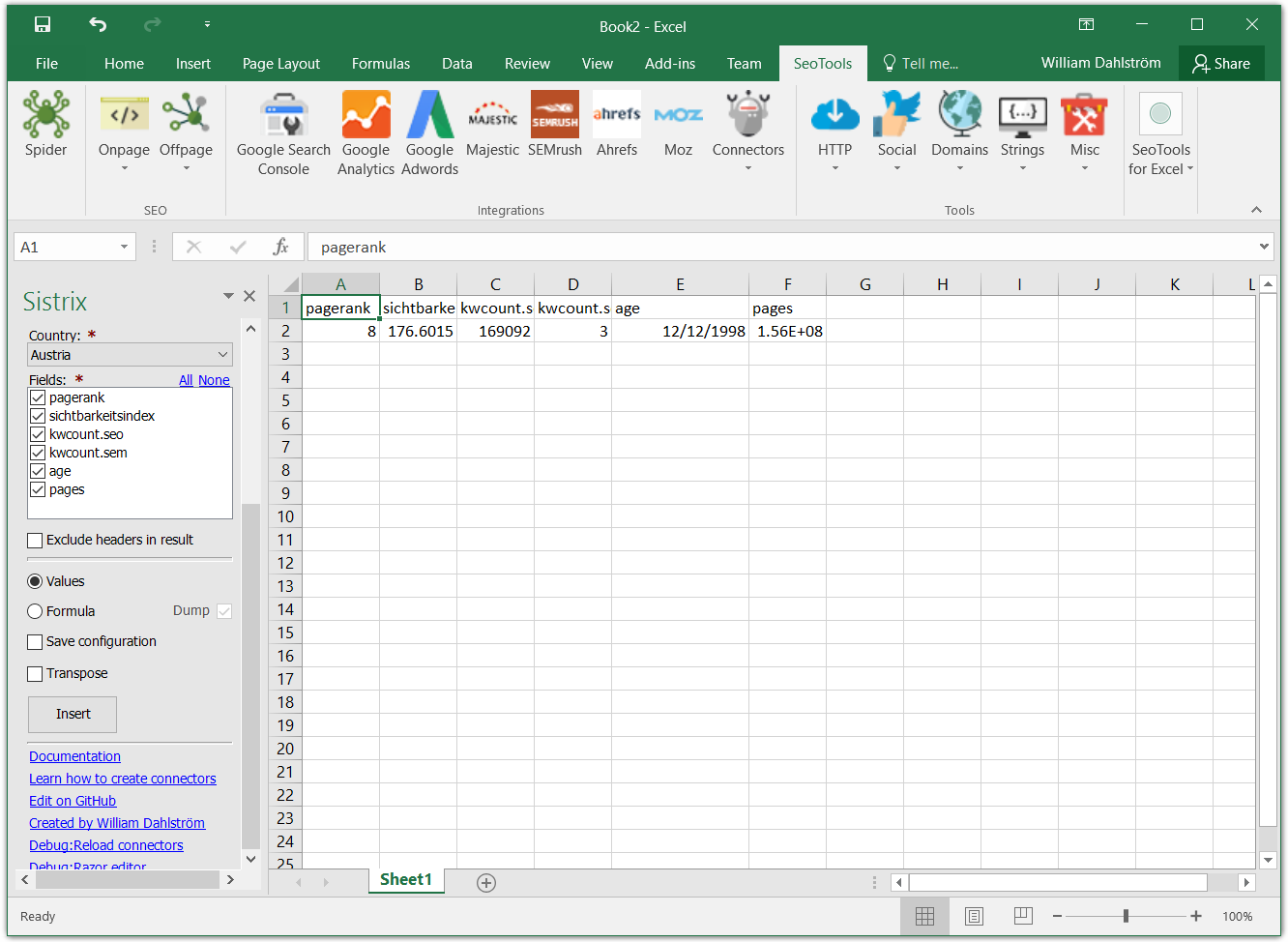
Task: Open the Google Analytics integration
Action: coord(366,132)
